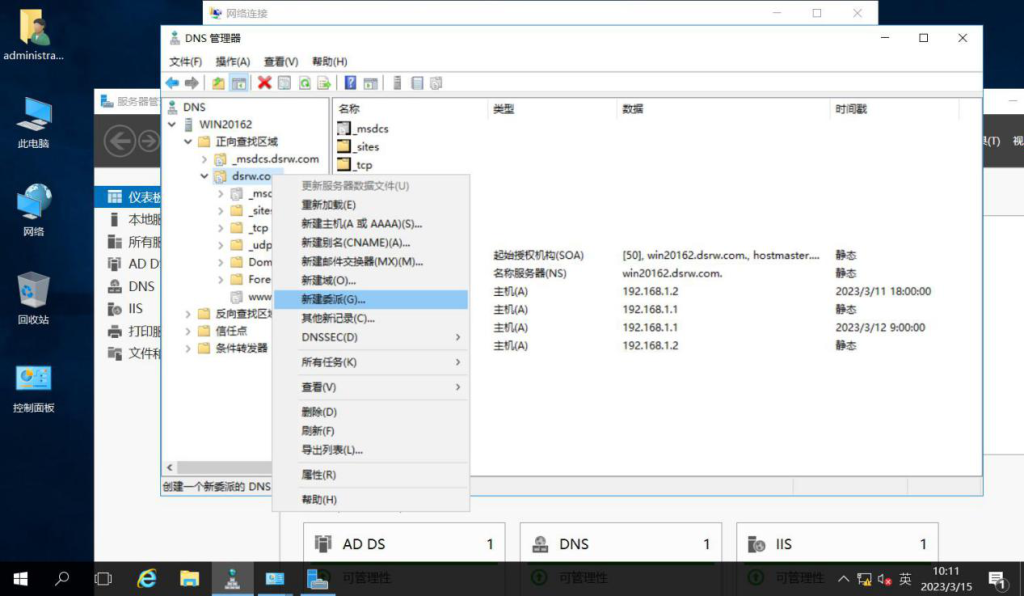
Task: Open Properties toolbar icon next to delete
Action: (x=284, y=83)
